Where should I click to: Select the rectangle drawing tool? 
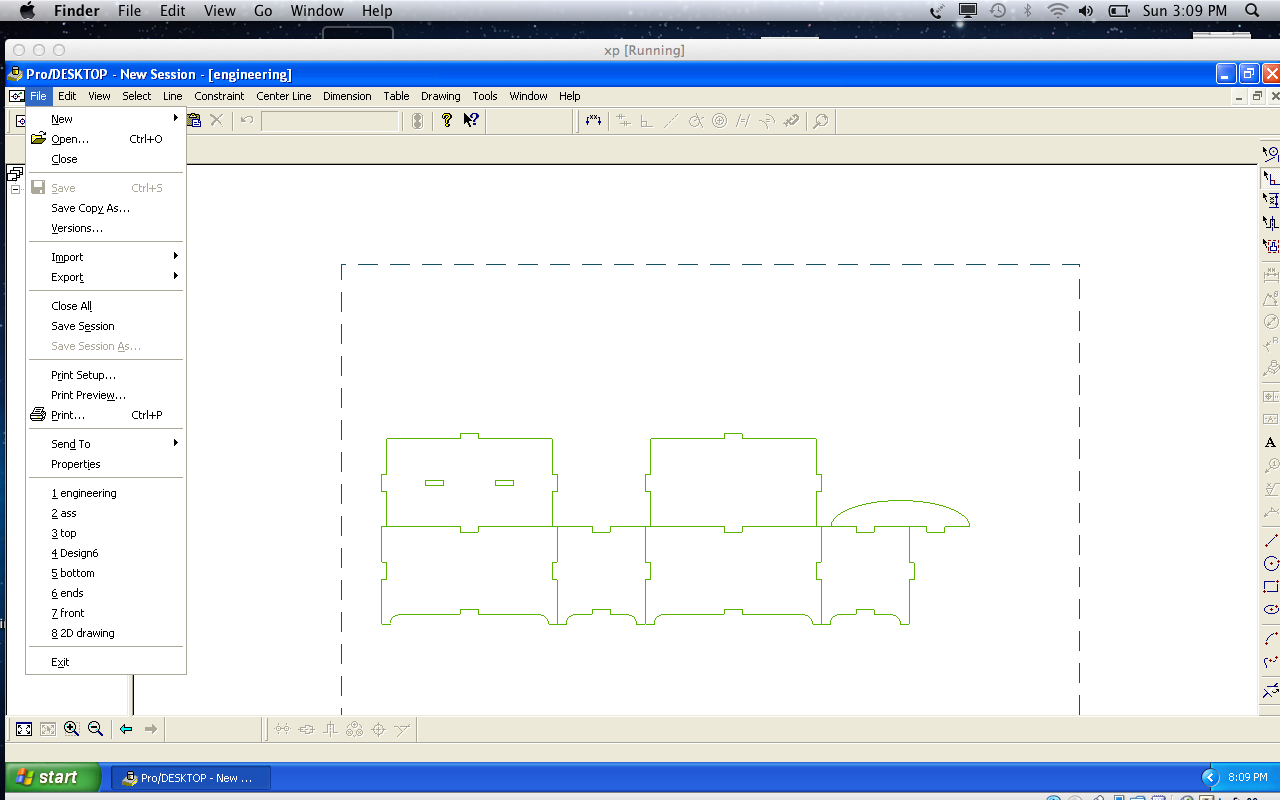click(x=1270, y=587)
